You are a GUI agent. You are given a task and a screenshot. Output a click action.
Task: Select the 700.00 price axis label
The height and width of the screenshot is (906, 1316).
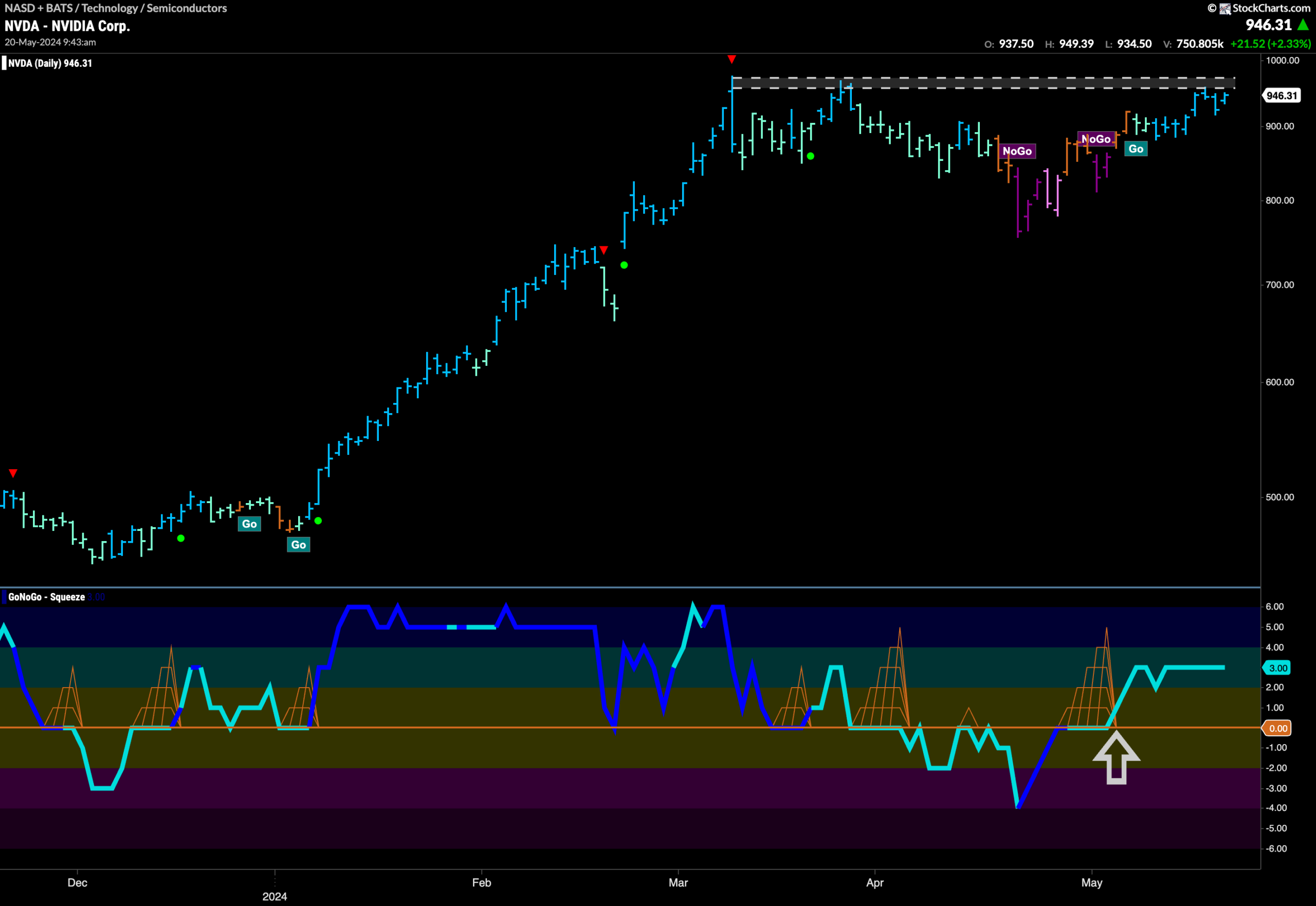pyautogui.click(x=1280, y=284)
